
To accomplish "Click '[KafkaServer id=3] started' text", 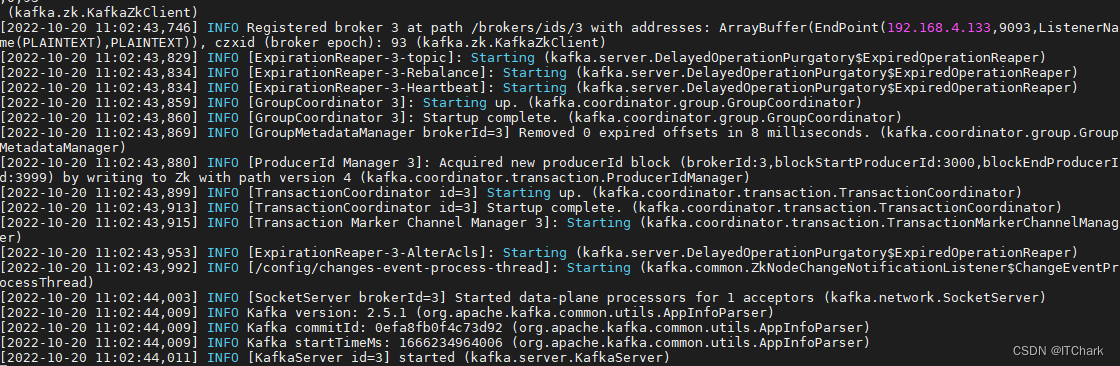I will click(x=351, y=357).
